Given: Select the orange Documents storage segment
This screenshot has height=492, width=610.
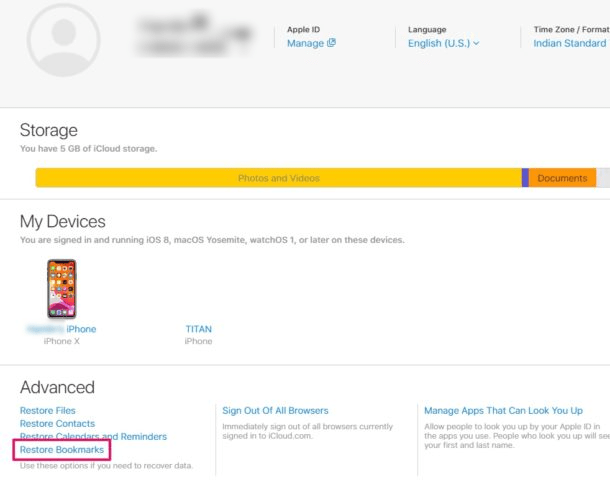Looking at the screenshot, I should 562,178.
